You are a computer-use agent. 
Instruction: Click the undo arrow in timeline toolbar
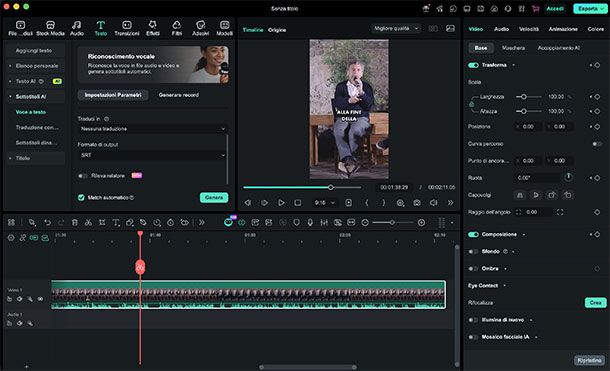click(x=47, y=222)
